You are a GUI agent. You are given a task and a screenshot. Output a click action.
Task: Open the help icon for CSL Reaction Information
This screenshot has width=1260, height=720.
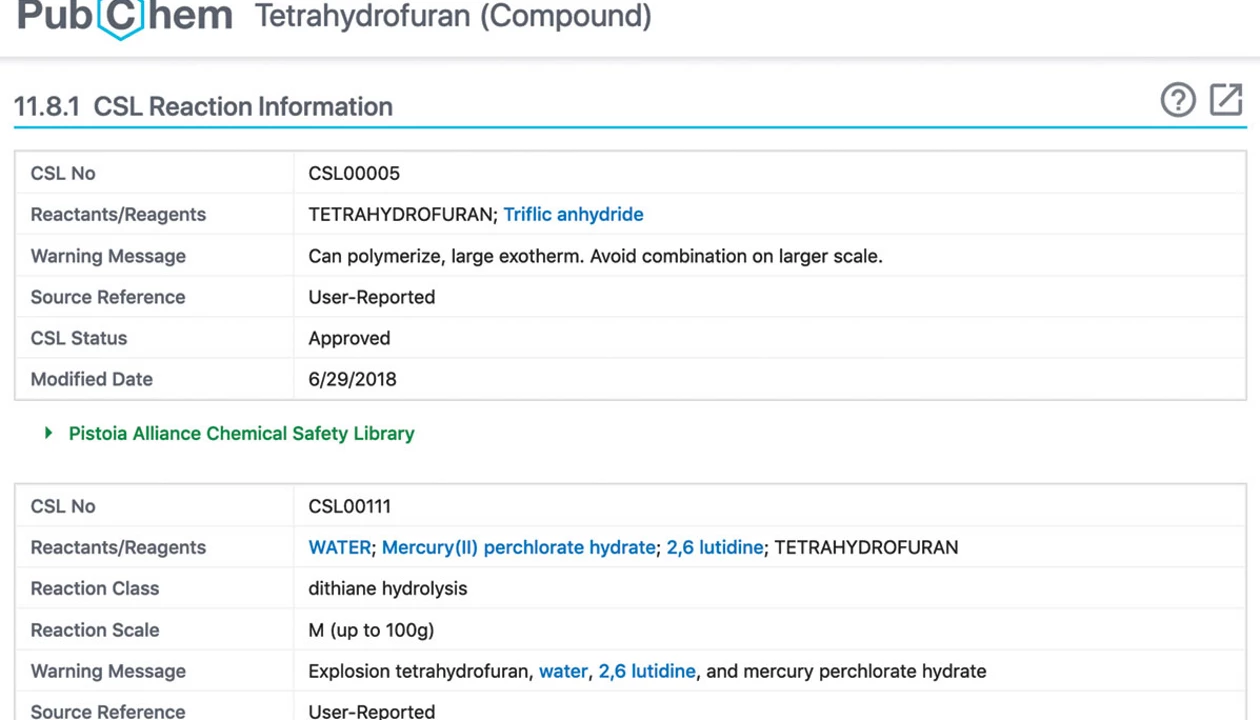[1178, 100]
